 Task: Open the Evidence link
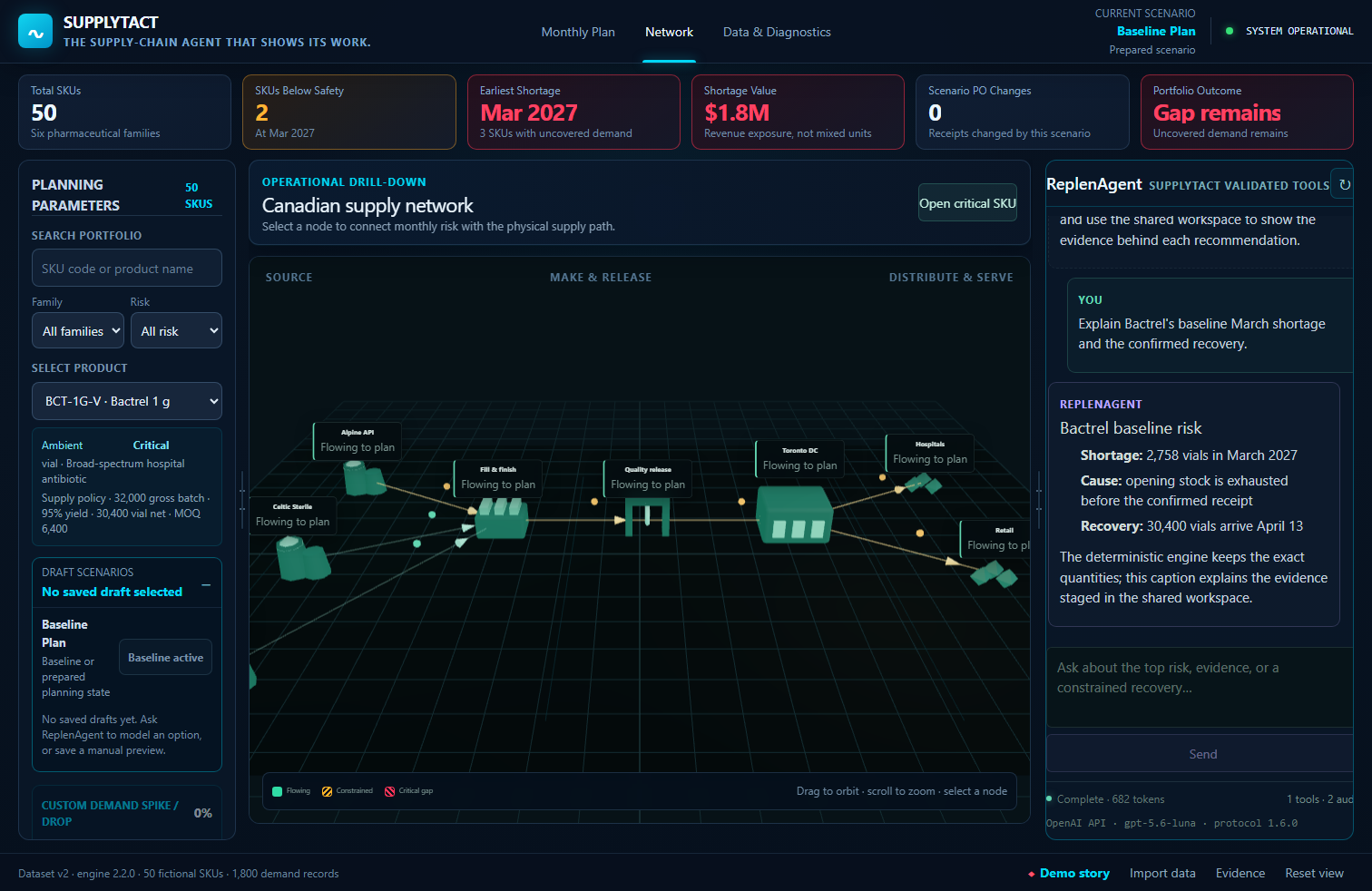tap(1240, 873)
